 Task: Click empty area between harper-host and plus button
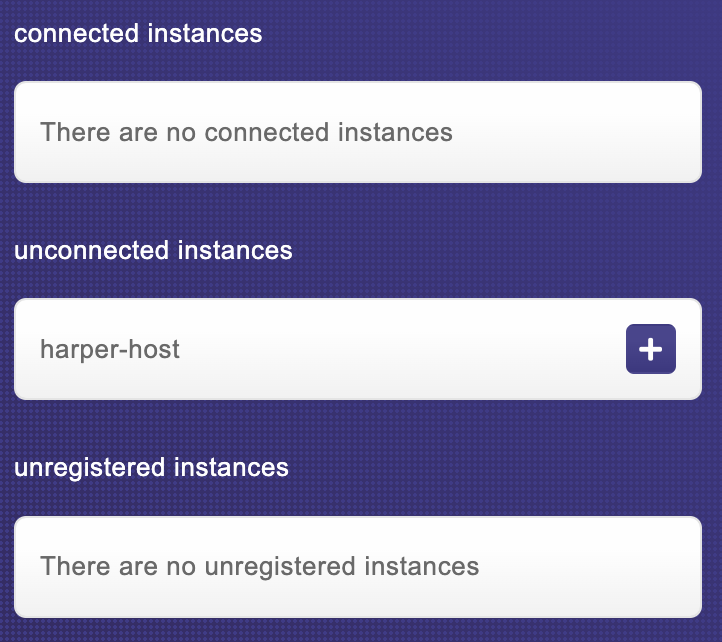pos(400,349)
